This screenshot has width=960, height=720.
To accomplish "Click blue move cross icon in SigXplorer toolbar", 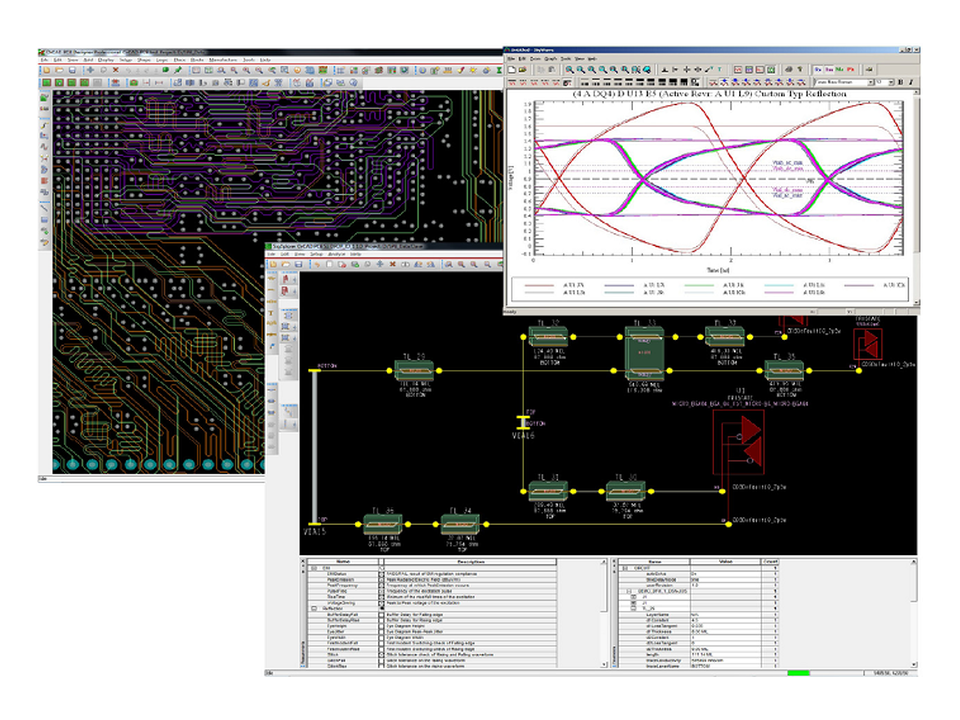I will click(x=380, y=264).
